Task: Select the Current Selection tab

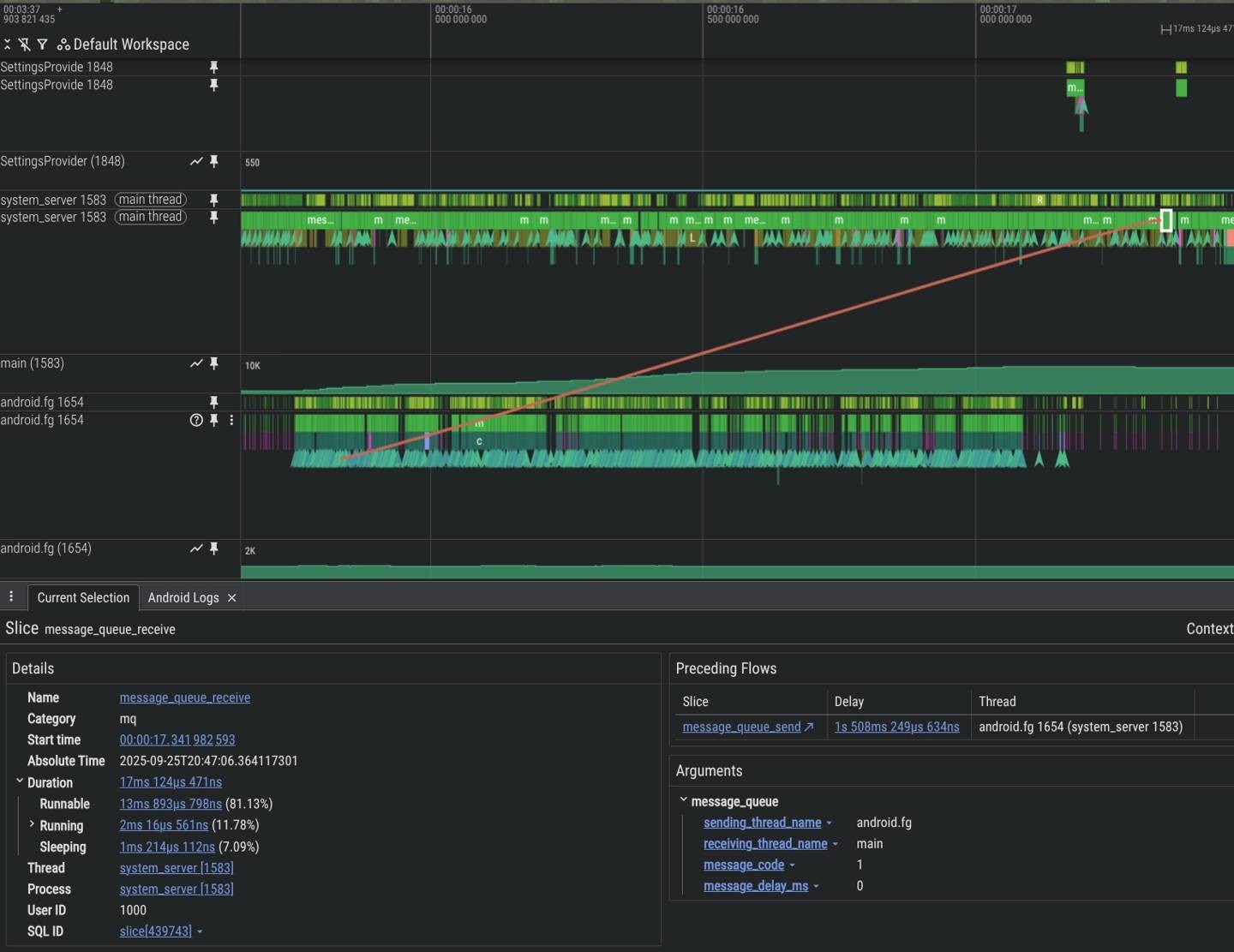Action: click(83, 597)
